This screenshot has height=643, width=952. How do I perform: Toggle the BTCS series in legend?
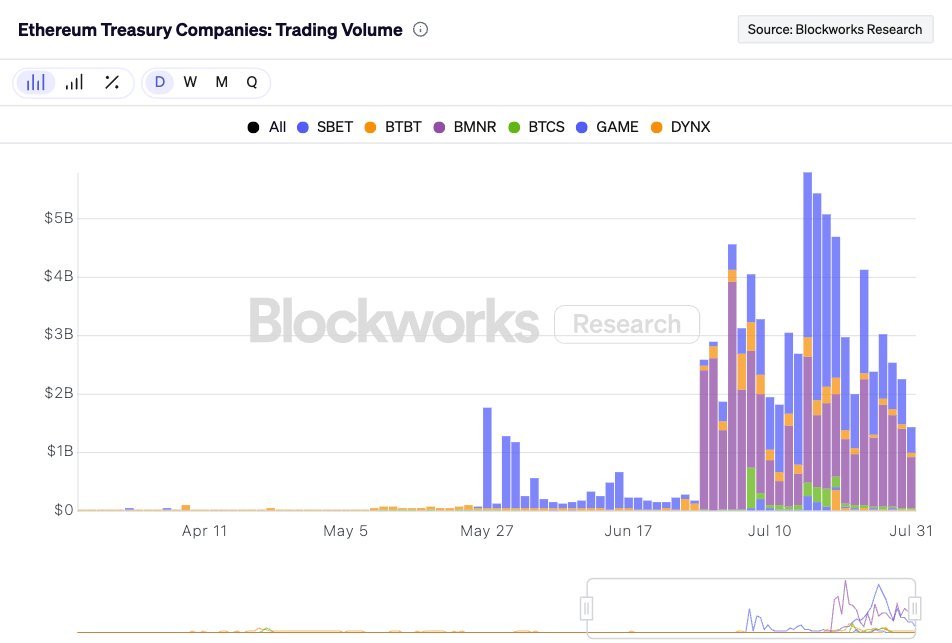[x=536, y=127]
